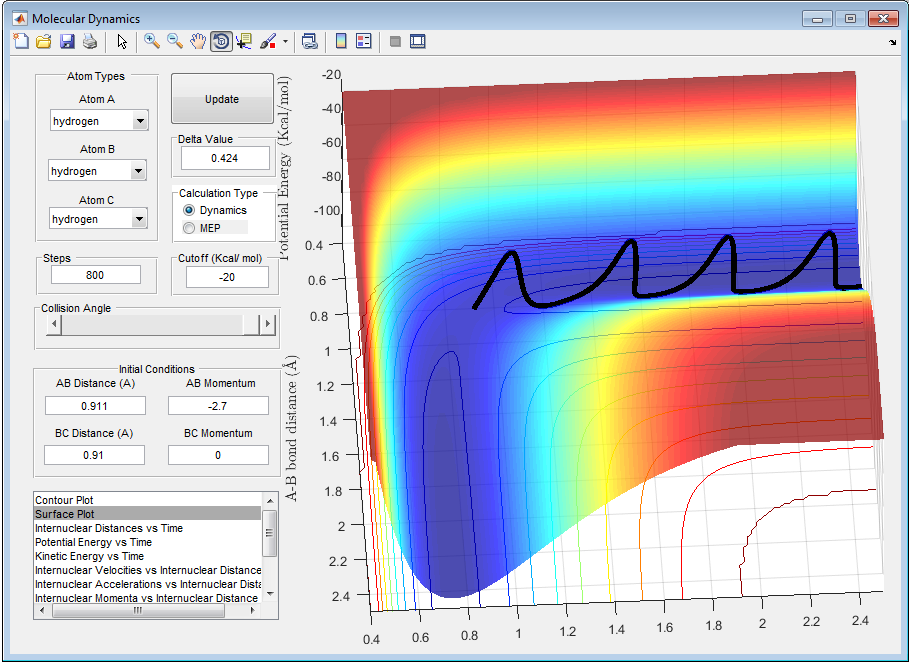Print the figure using the printer icon
The image size is (909, 662).
point(90,41)
